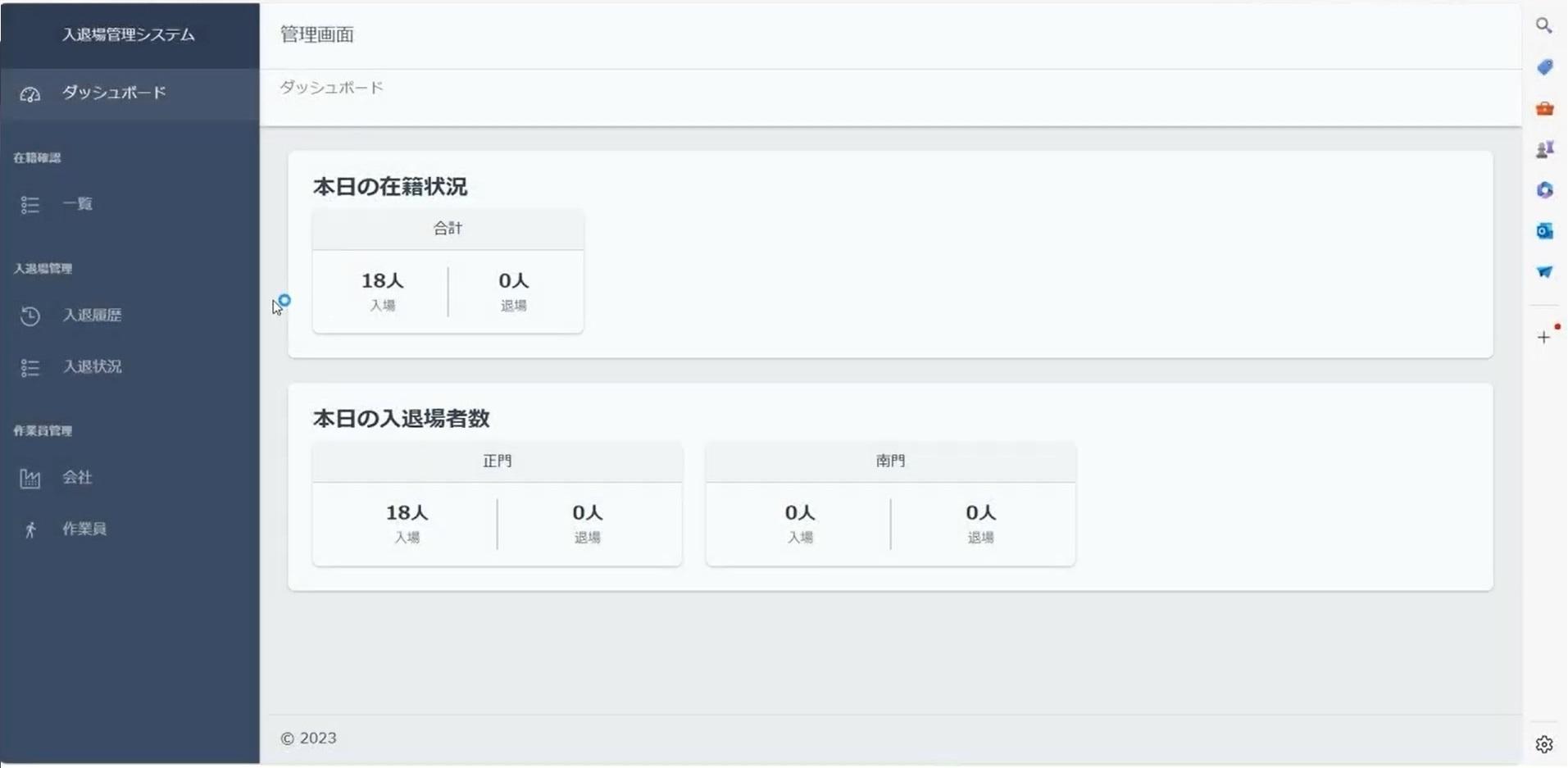The width and height of the screenshot is (1568, 768).
Task: Click the dashboard gauge icon
Action: (x=30, y=94)
